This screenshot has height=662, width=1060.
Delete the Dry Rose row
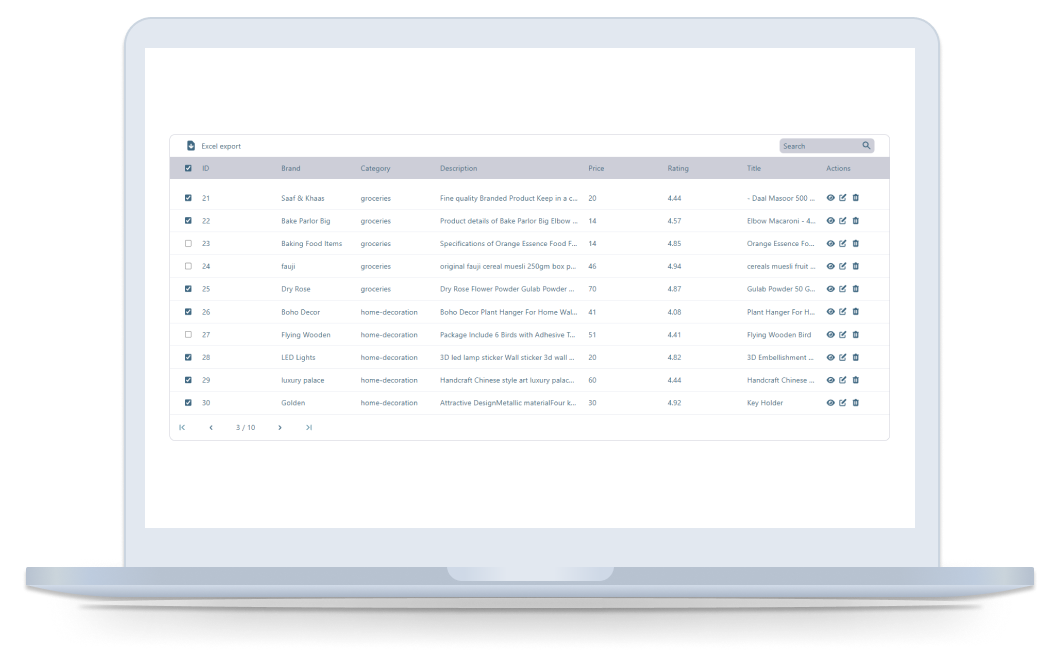856,289
